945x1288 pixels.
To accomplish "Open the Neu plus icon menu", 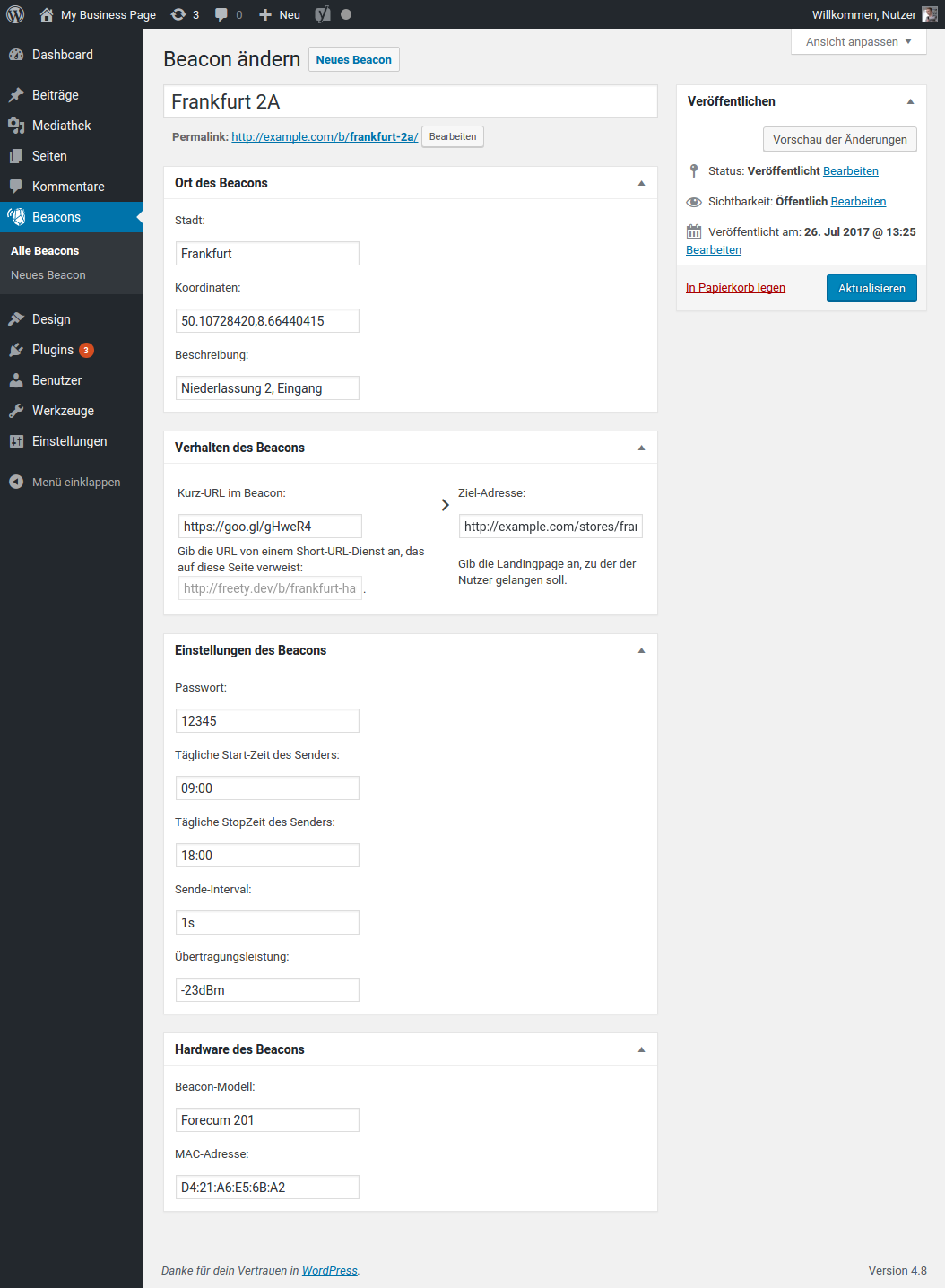I will tap(265, 14).
